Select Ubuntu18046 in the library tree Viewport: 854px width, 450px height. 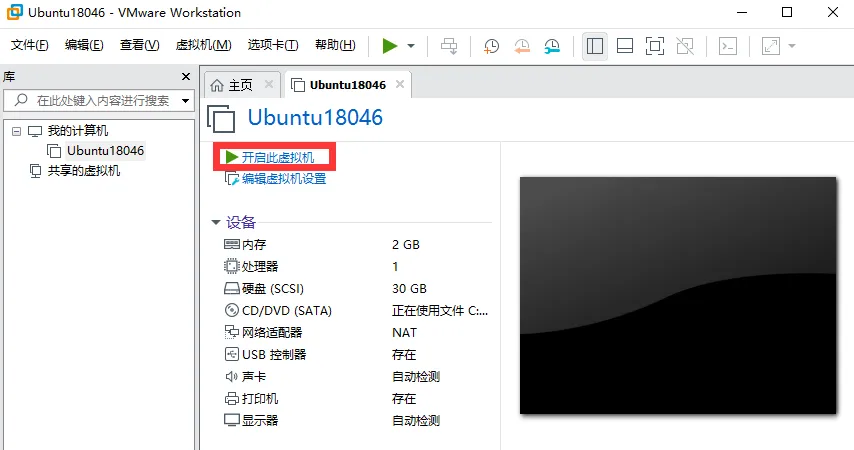pyautogui.click(x=105, y=150)
